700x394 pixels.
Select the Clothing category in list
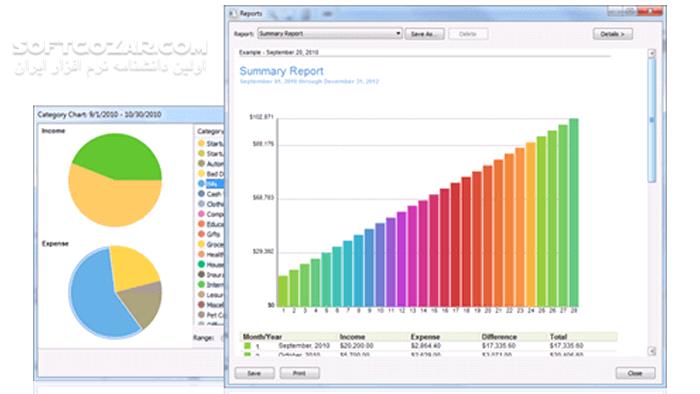click(210, 204)
